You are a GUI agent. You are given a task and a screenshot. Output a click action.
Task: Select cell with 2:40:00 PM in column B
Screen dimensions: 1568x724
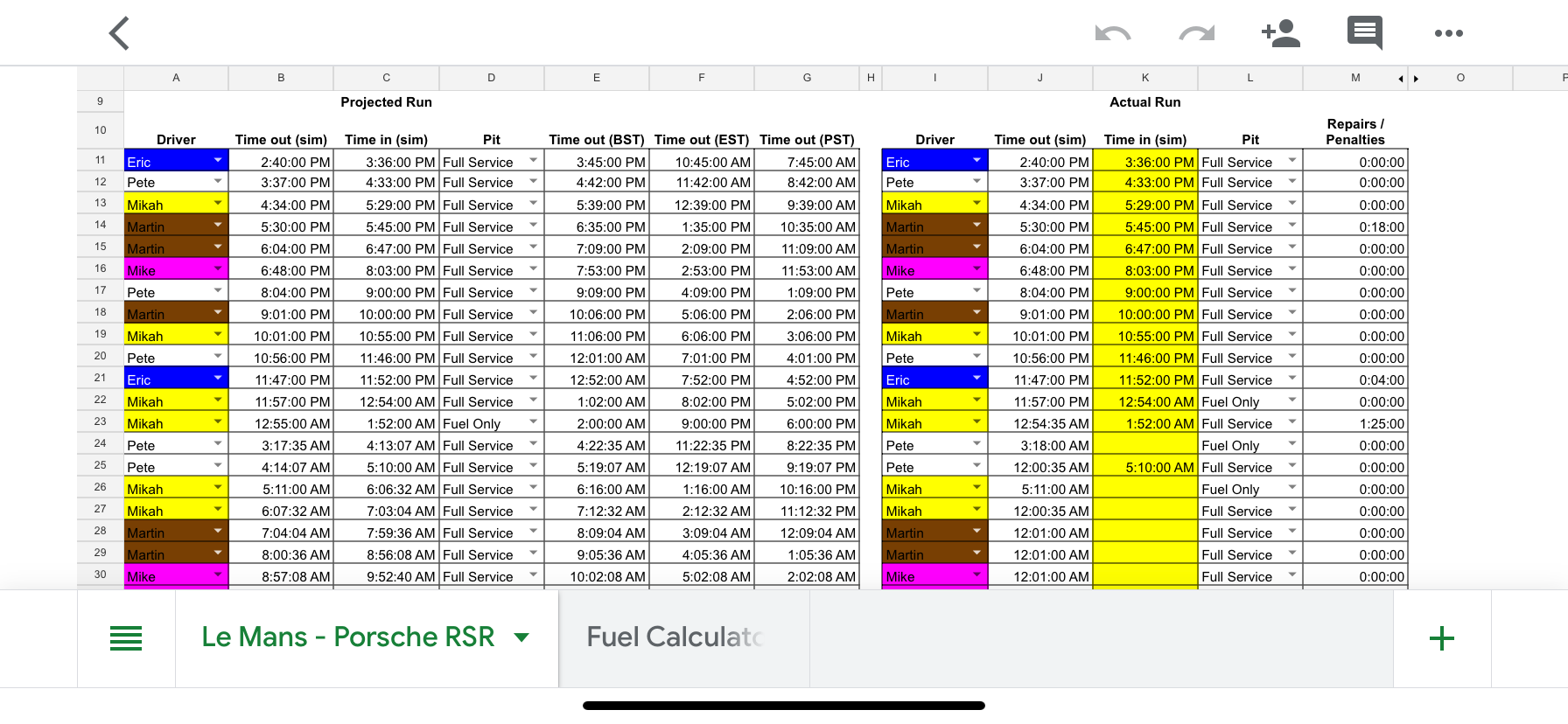pyautogui.click(x=281, y=162)
